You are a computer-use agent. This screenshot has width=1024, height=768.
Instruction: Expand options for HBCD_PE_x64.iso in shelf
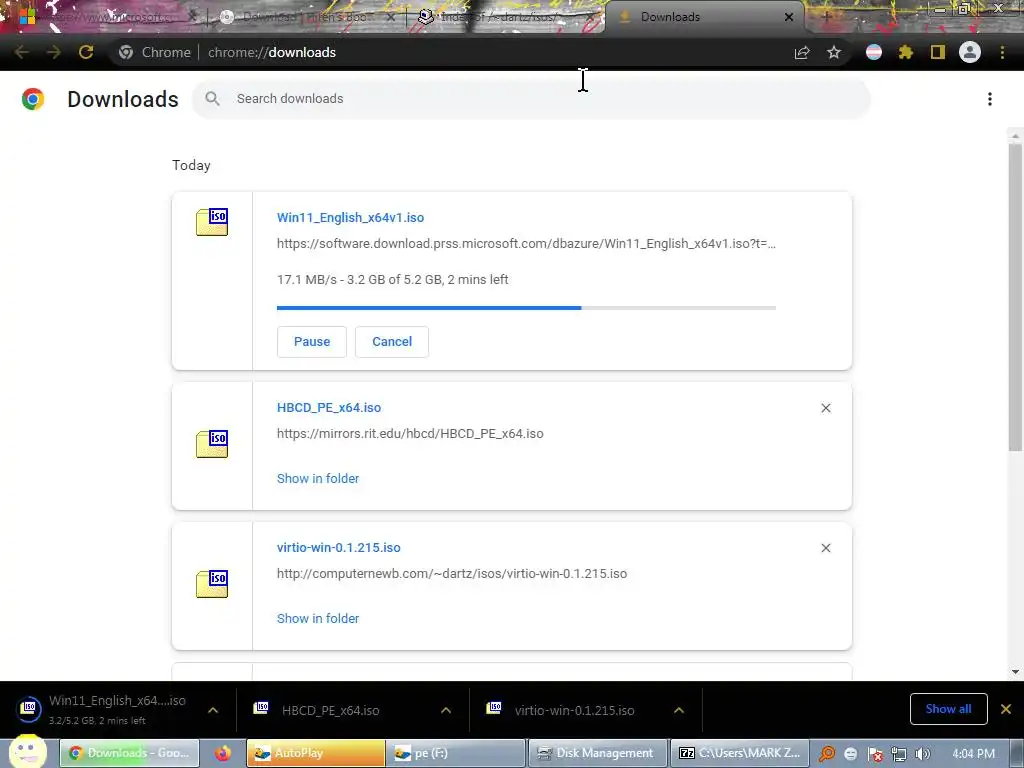click(446, 710)
